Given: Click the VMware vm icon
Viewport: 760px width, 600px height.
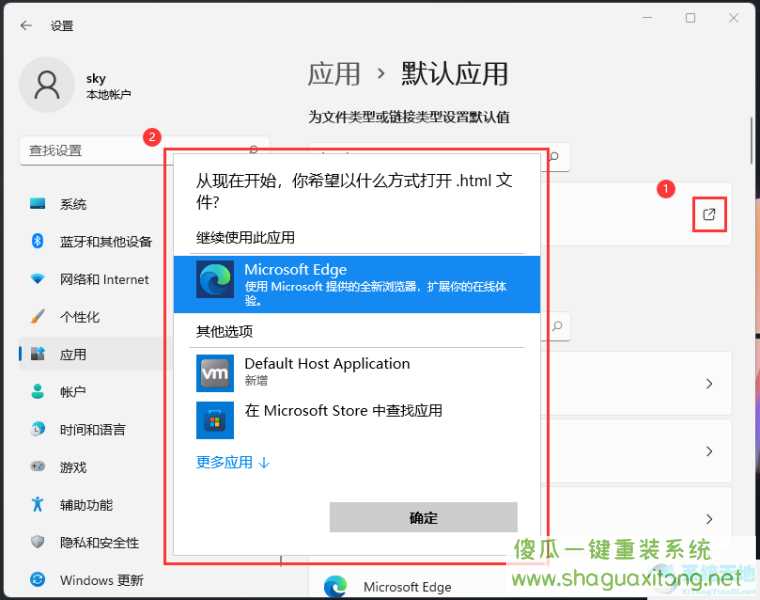Looking at the screenshot, I should [x=215, y=373].
